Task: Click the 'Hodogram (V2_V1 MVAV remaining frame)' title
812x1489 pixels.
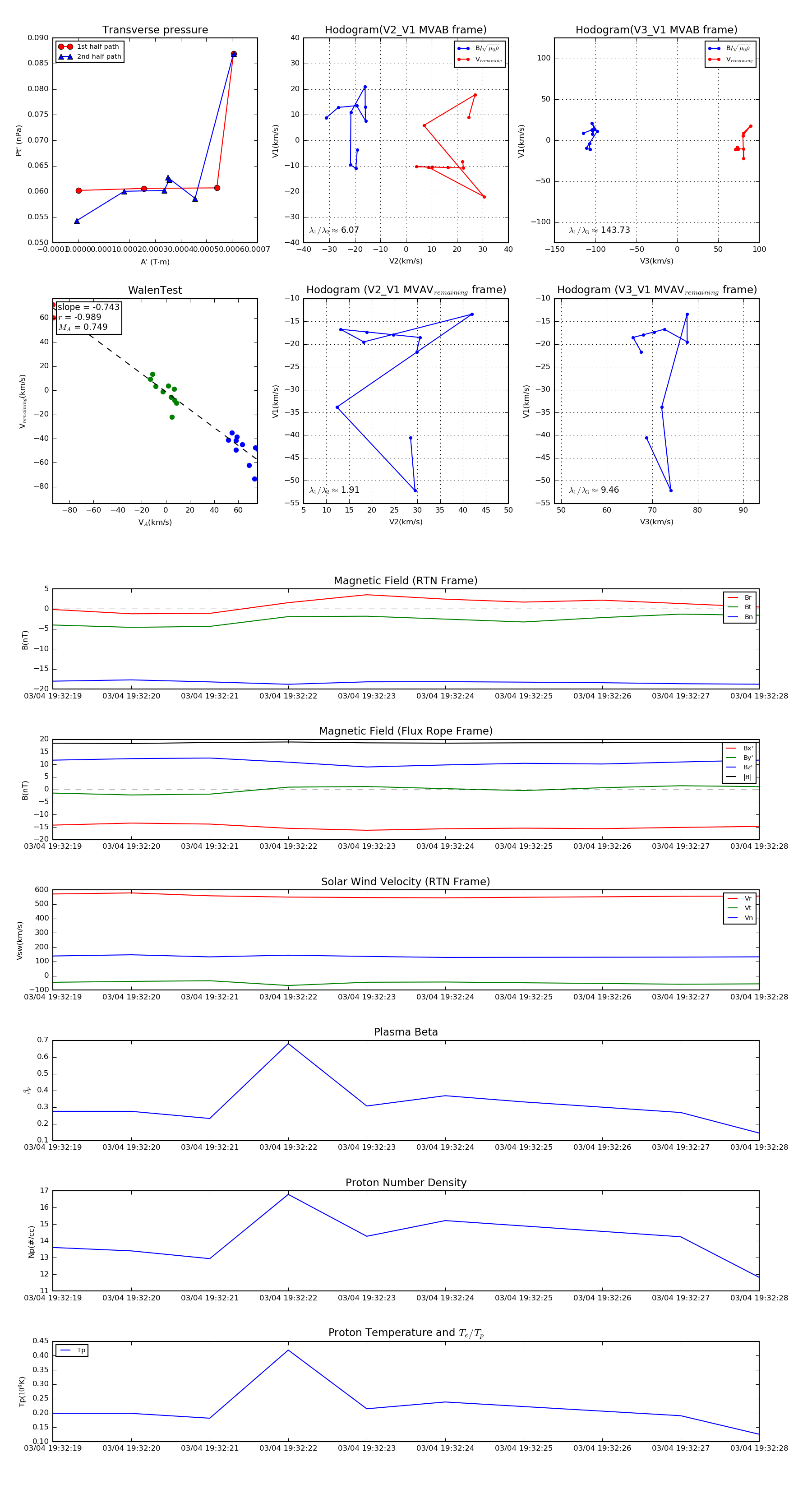Action: (x=406, y=290)
